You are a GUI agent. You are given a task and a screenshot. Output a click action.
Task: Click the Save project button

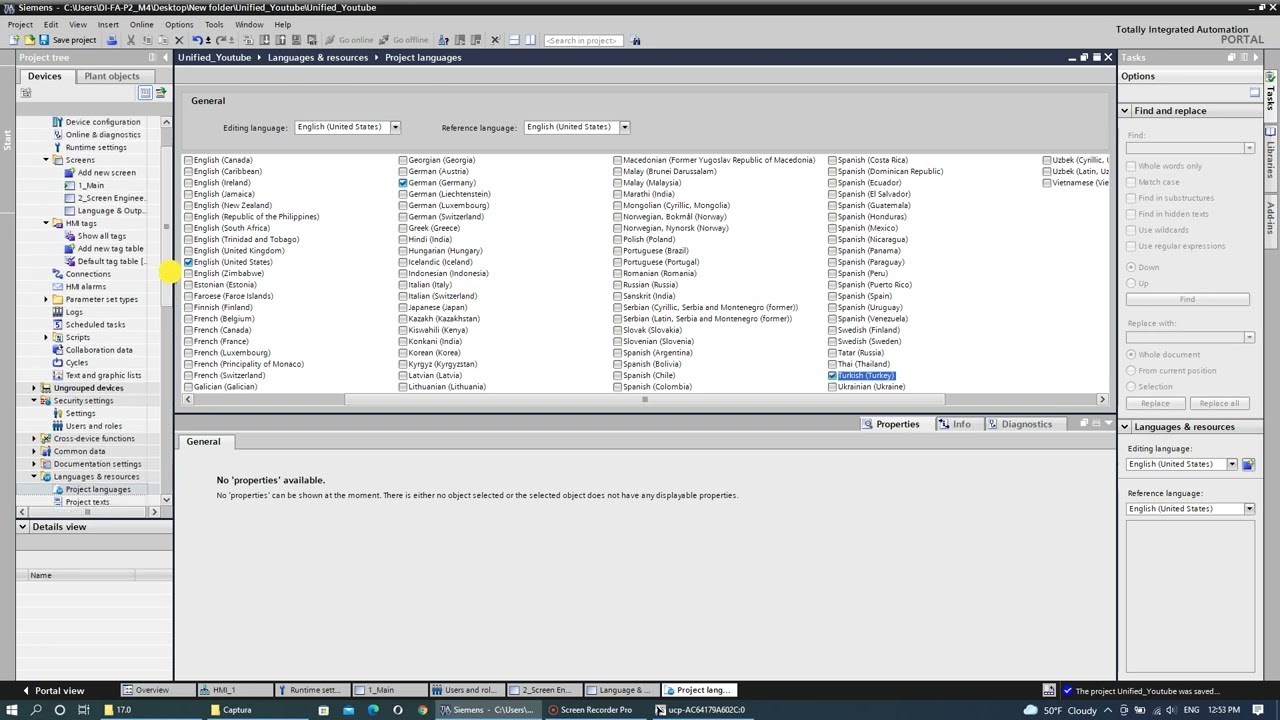click(68, 40)
